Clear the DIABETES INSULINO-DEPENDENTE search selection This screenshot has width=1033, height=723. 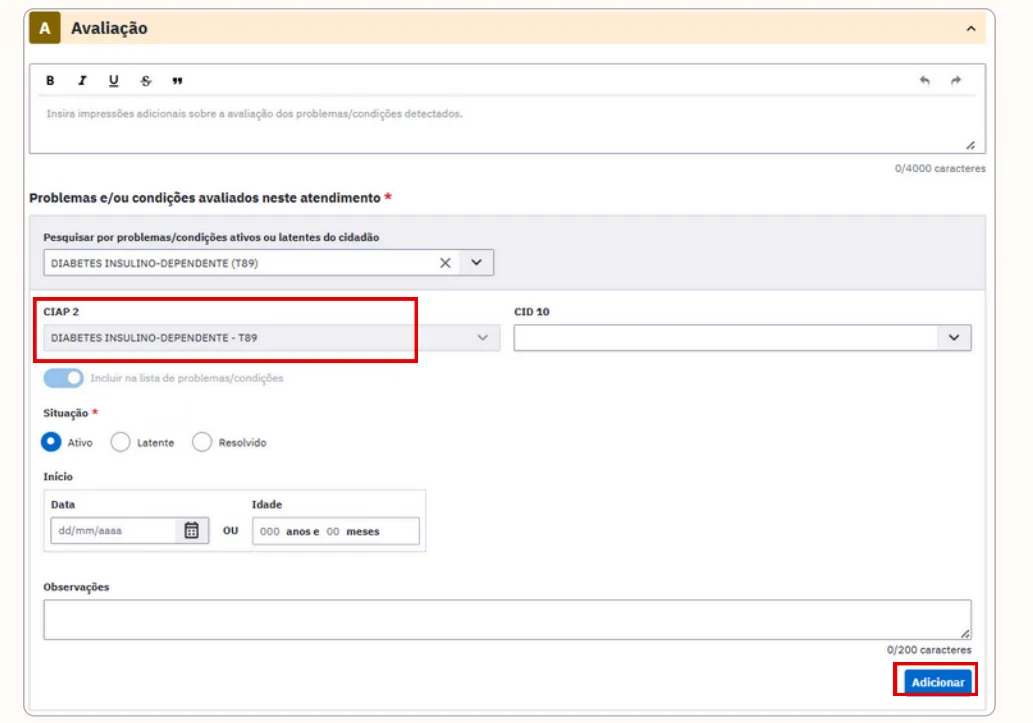(x=445, y=263)
